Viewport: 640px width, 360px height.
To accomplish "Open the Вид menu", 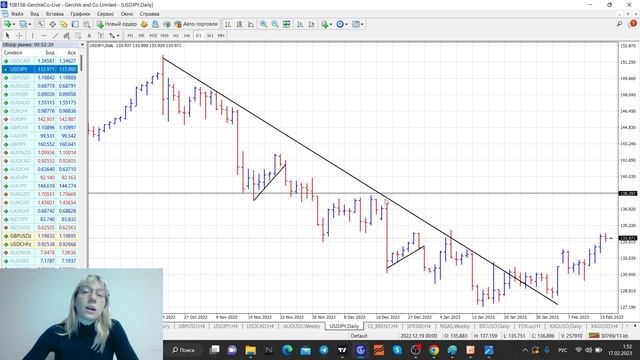I will (x=35, y=14).
